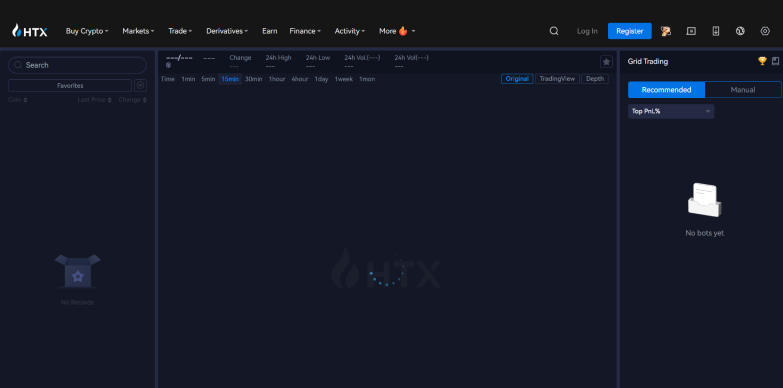This screenshot has height=388, width=783.
Task: Select the 1week chart interval
Action: (x=344, y=79)
